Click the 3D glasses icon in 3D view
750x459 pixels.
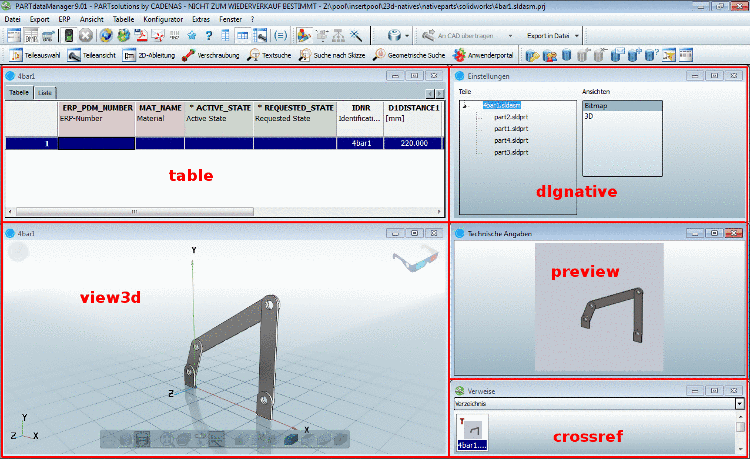[415, 259]
